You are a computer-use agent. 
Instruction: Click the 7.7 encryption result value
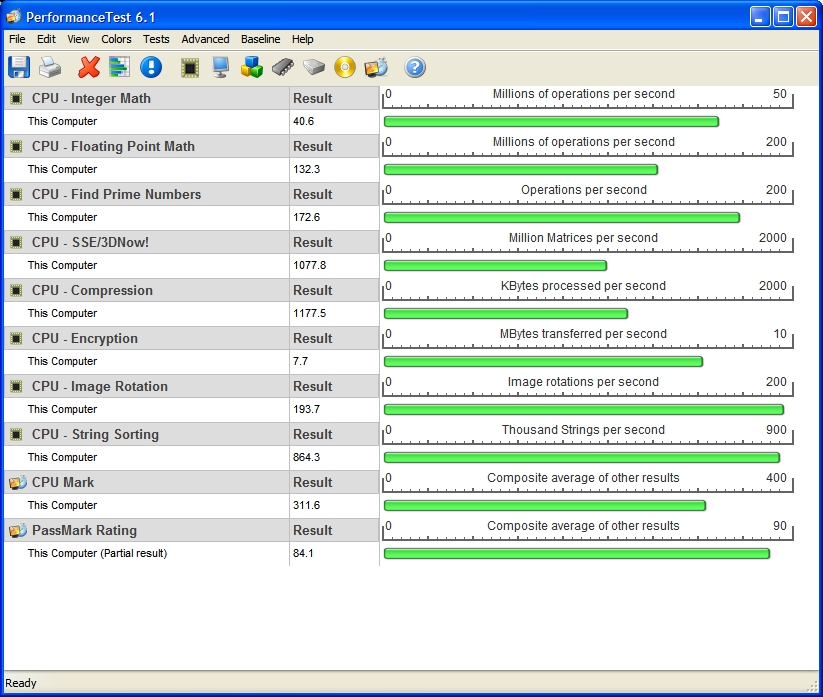click(x=300, y=362)
